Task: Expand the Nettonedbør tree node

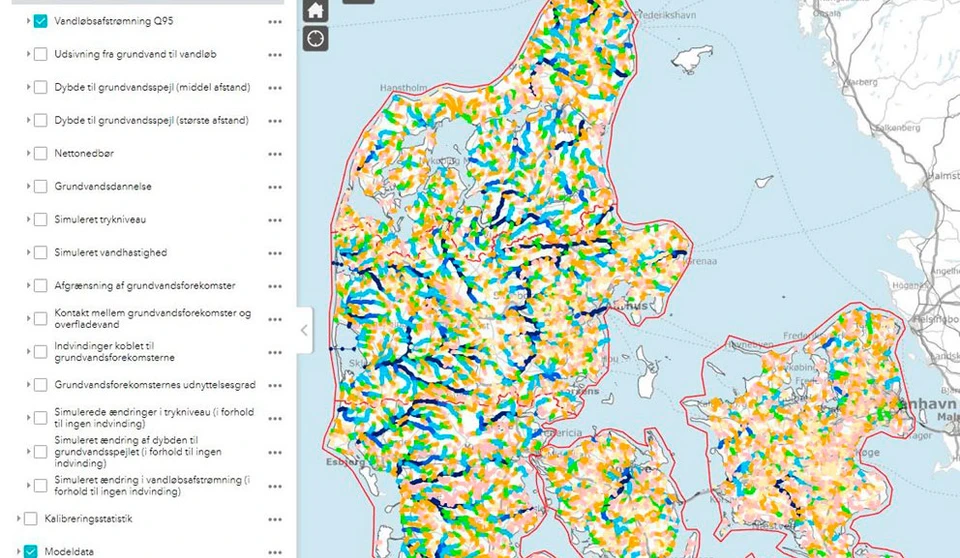Action: (28, 153)
